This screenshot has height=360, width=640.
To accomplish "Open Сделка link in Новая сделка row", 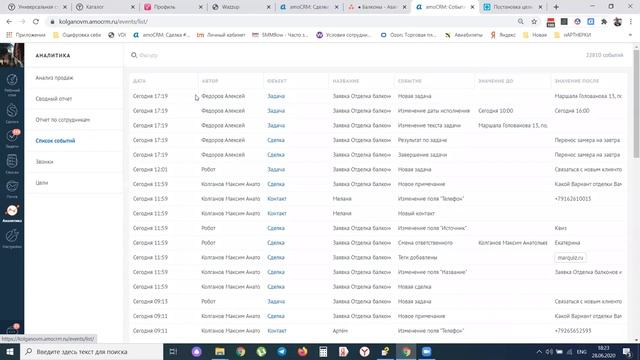I will [x=276, y=287].
